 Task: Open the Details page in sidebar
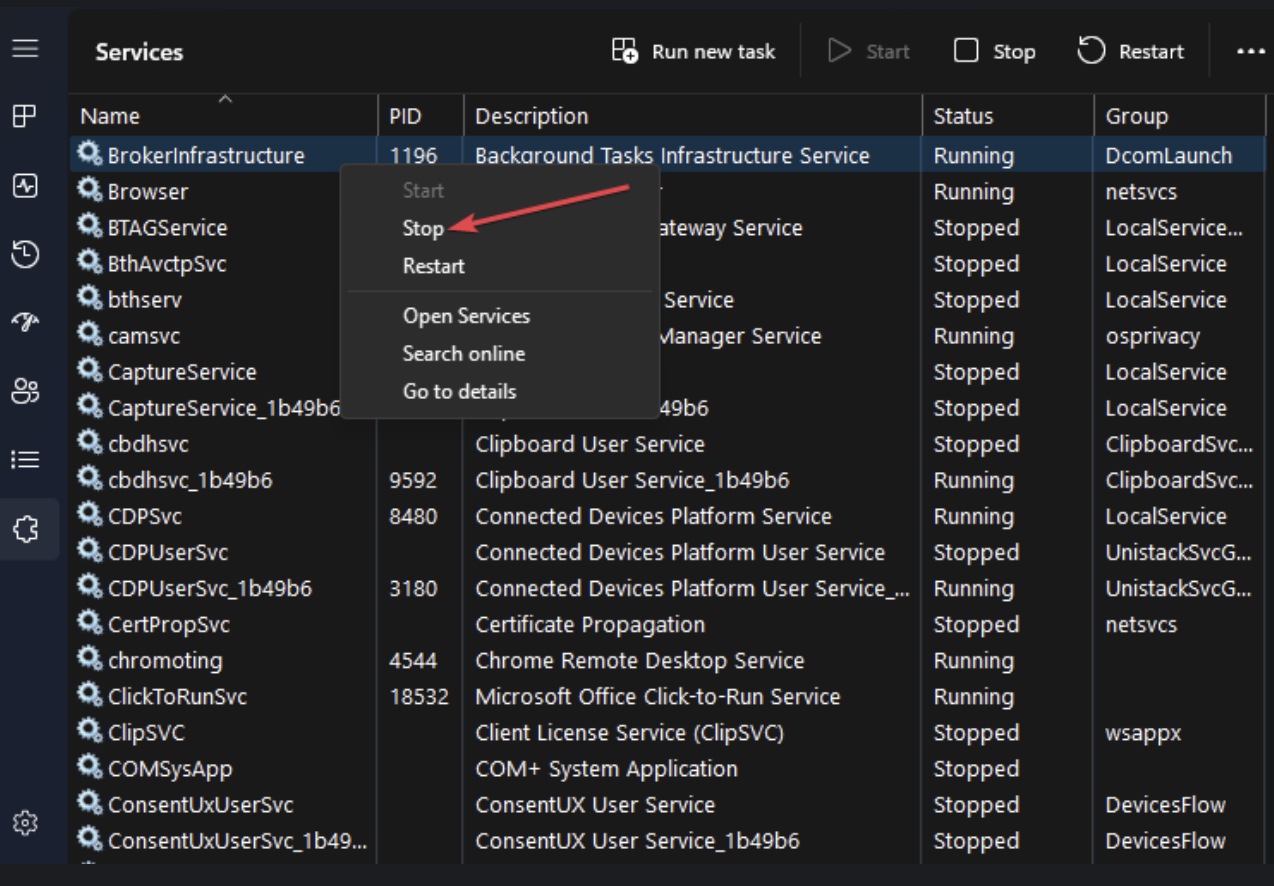pos(25,460)
